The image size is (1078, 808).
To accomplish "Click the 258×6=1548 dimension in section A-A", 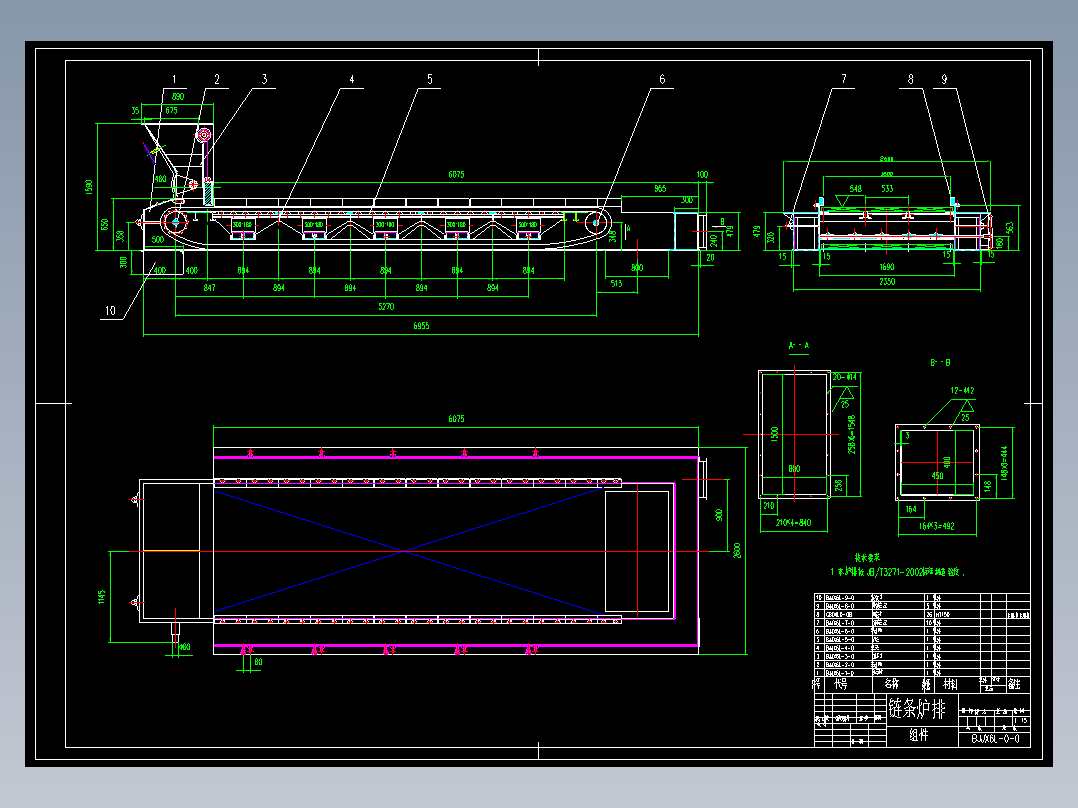I will coord(852,434).
